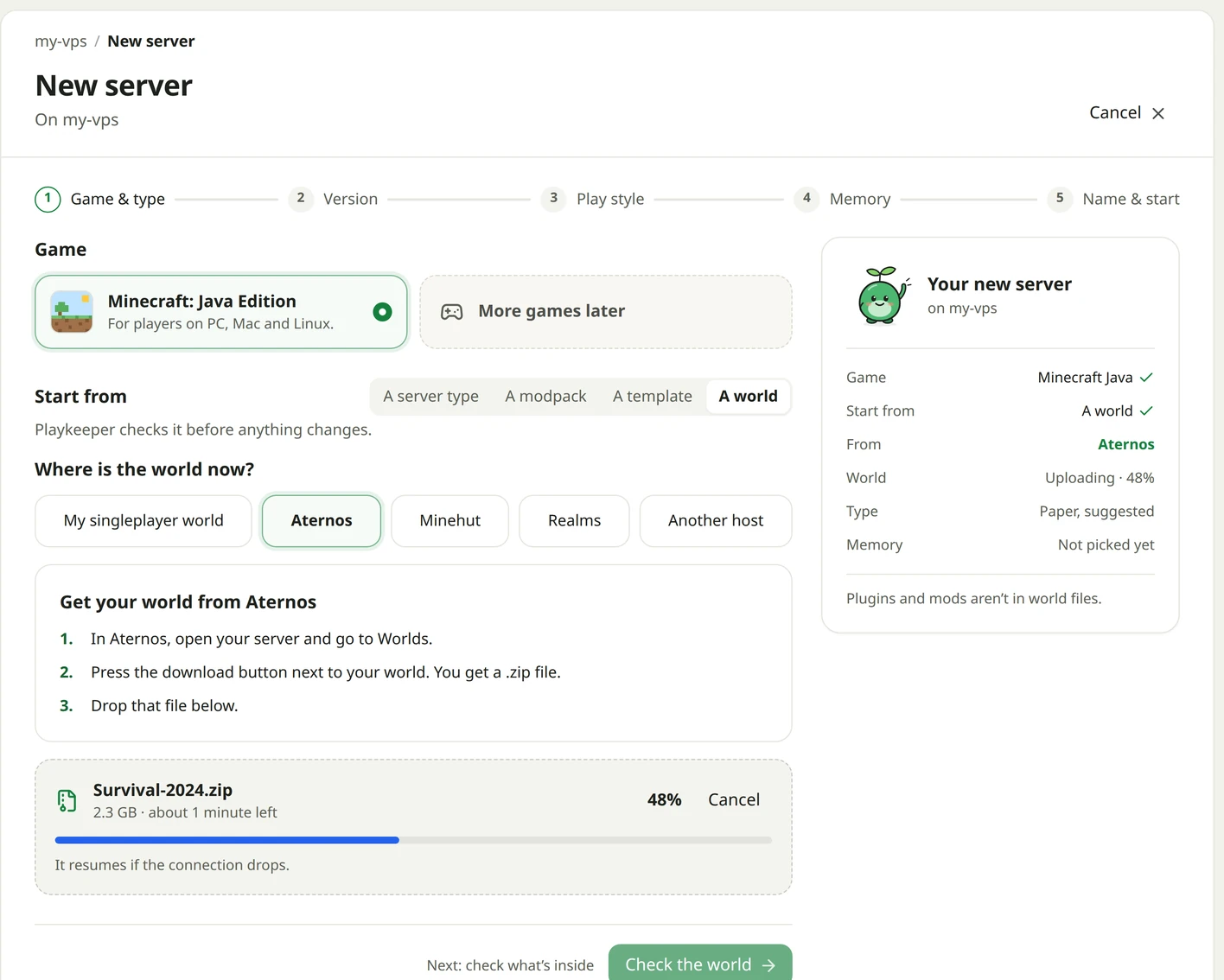Click the 'Where is the world now?' heading

point(144,469)
